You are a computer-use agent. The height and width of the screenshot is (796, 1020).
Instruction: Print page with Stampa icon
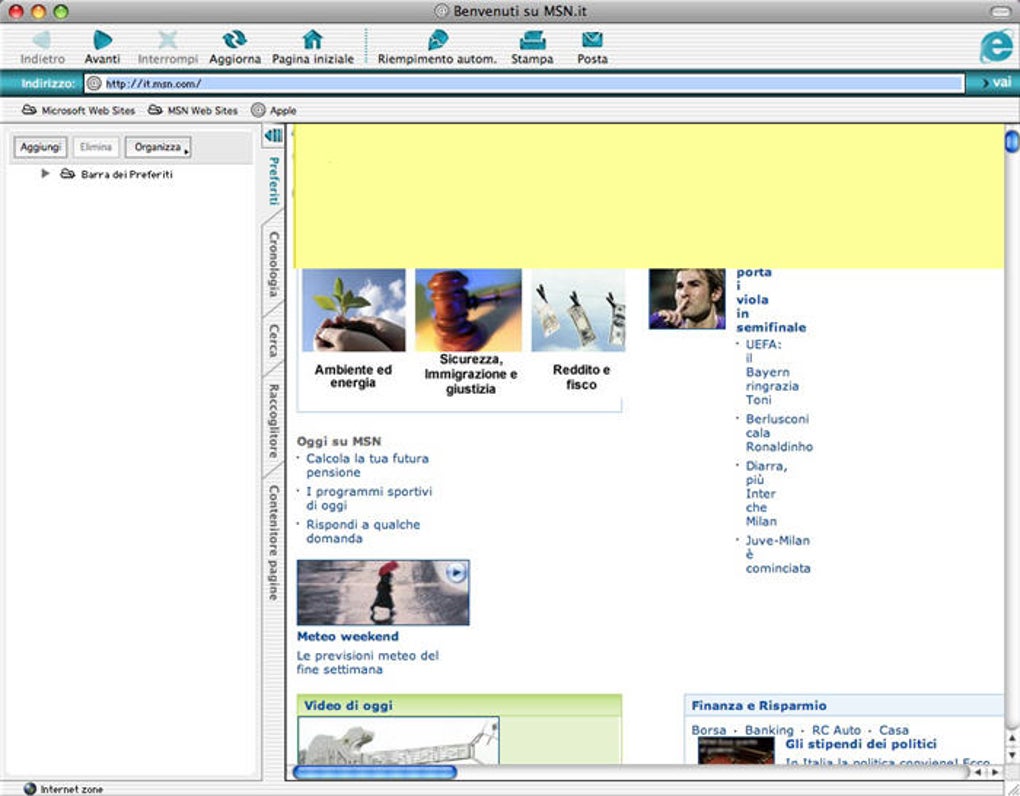pos(532,40)
